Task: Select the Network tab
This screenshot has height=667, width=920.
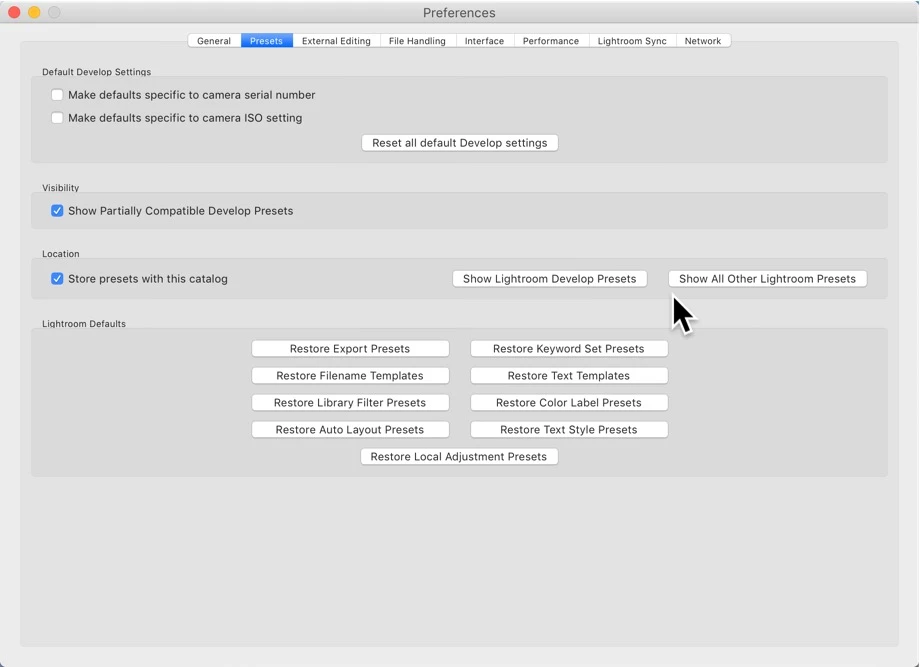Action: (x=703, y=41)
